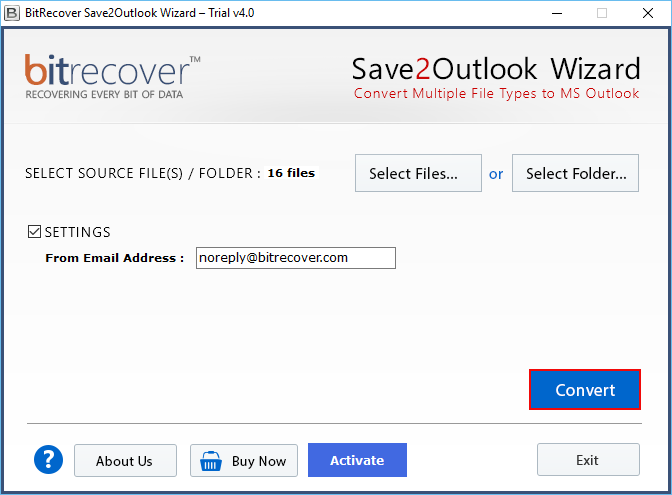Choose Select Folder... button
The height and width of the screenshot is (495, 672).
click(x=575, y=173)
